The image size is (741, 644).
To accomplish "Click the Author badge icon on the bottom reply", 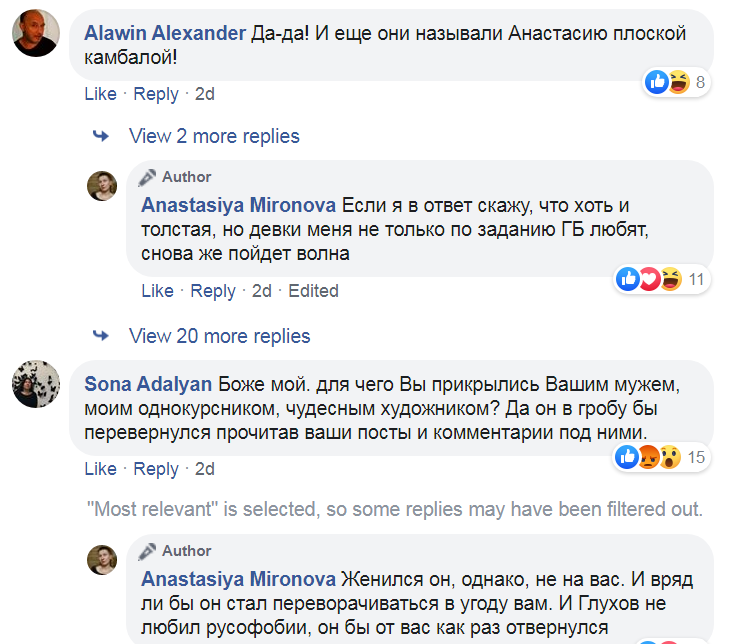I will tap(148, 551).
